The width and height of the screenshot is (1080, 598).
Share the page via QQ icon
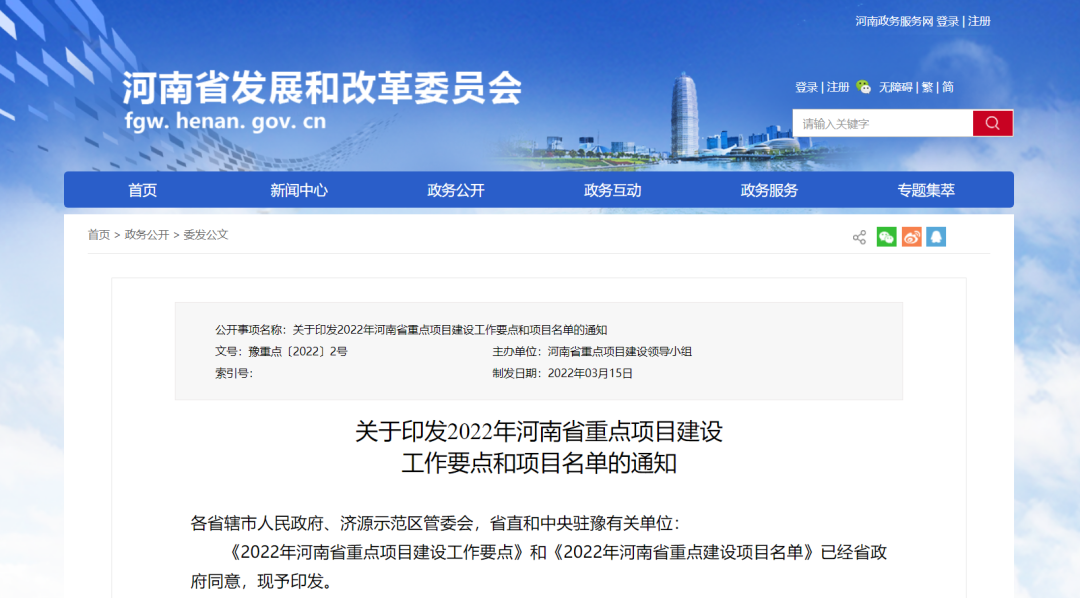(936, 237)
